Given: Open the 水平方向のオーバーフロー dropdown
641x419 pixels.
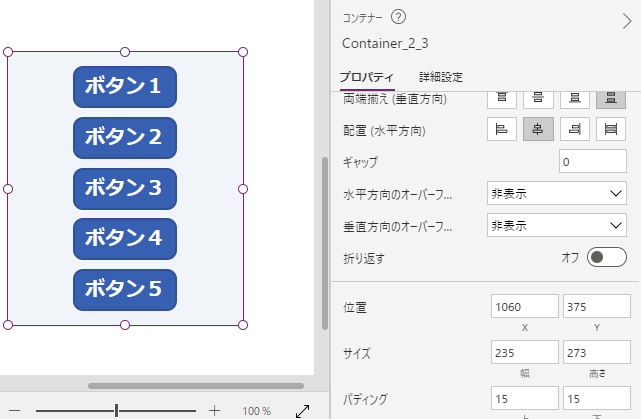Looking at the screenshot, I should pos(557,193).
